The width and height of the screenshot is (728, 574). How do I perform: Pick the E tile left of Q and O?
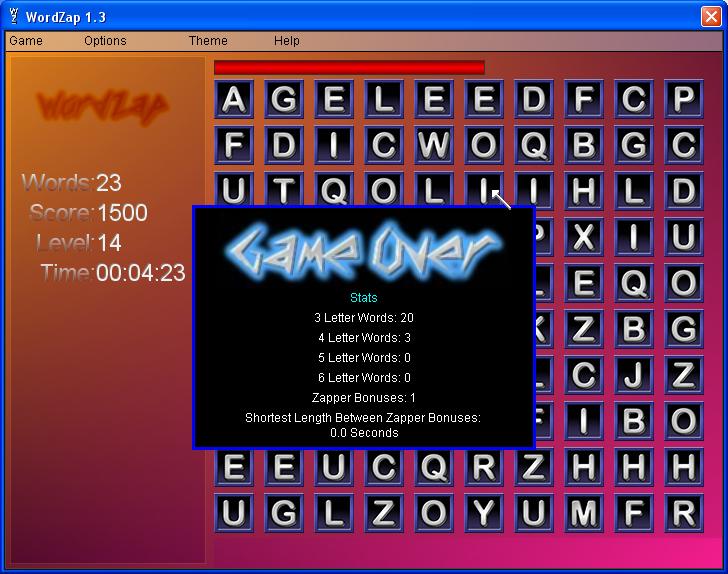point(584,283)
